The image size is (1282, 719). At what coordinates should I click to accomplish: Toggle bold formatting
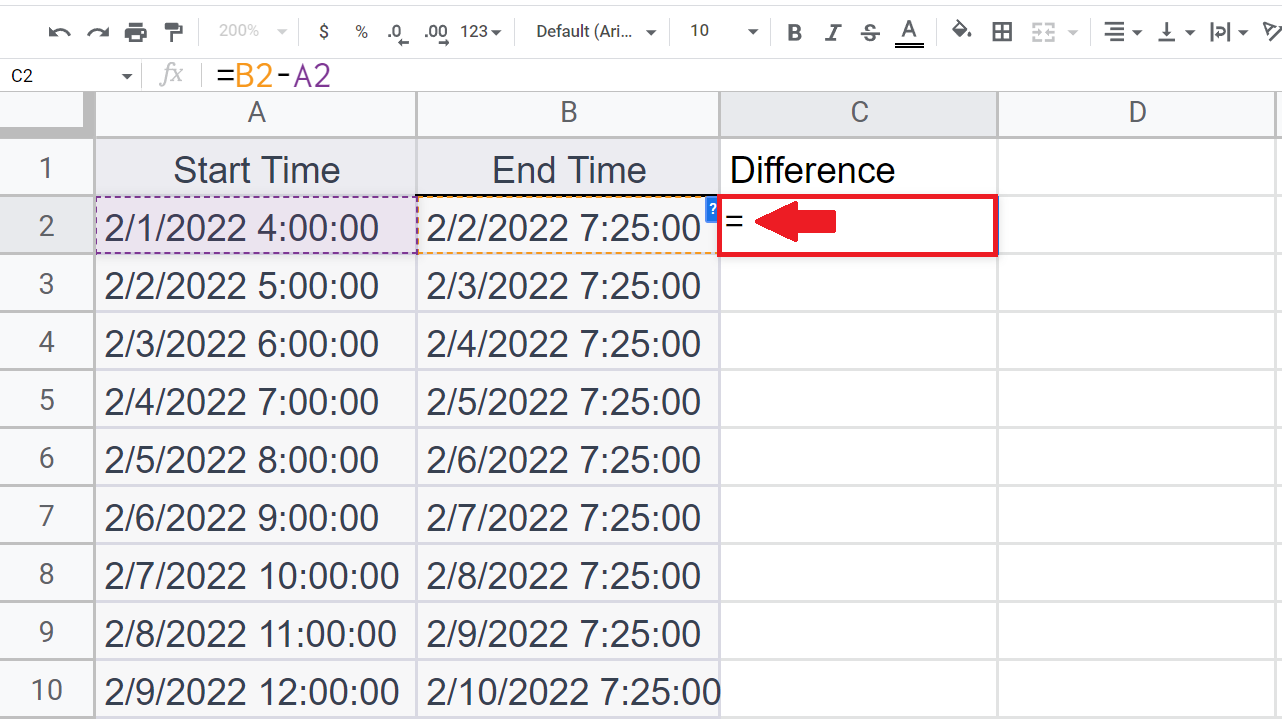tap(795, 32)
